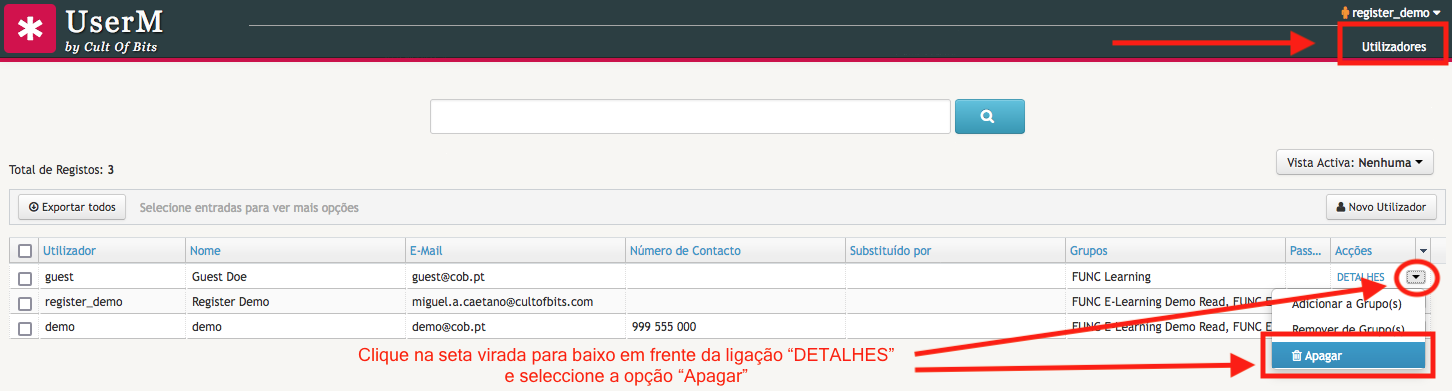Open column options arrow at header's right end
Viewport: 1452px width, 391px height.
pos(1423,251)
